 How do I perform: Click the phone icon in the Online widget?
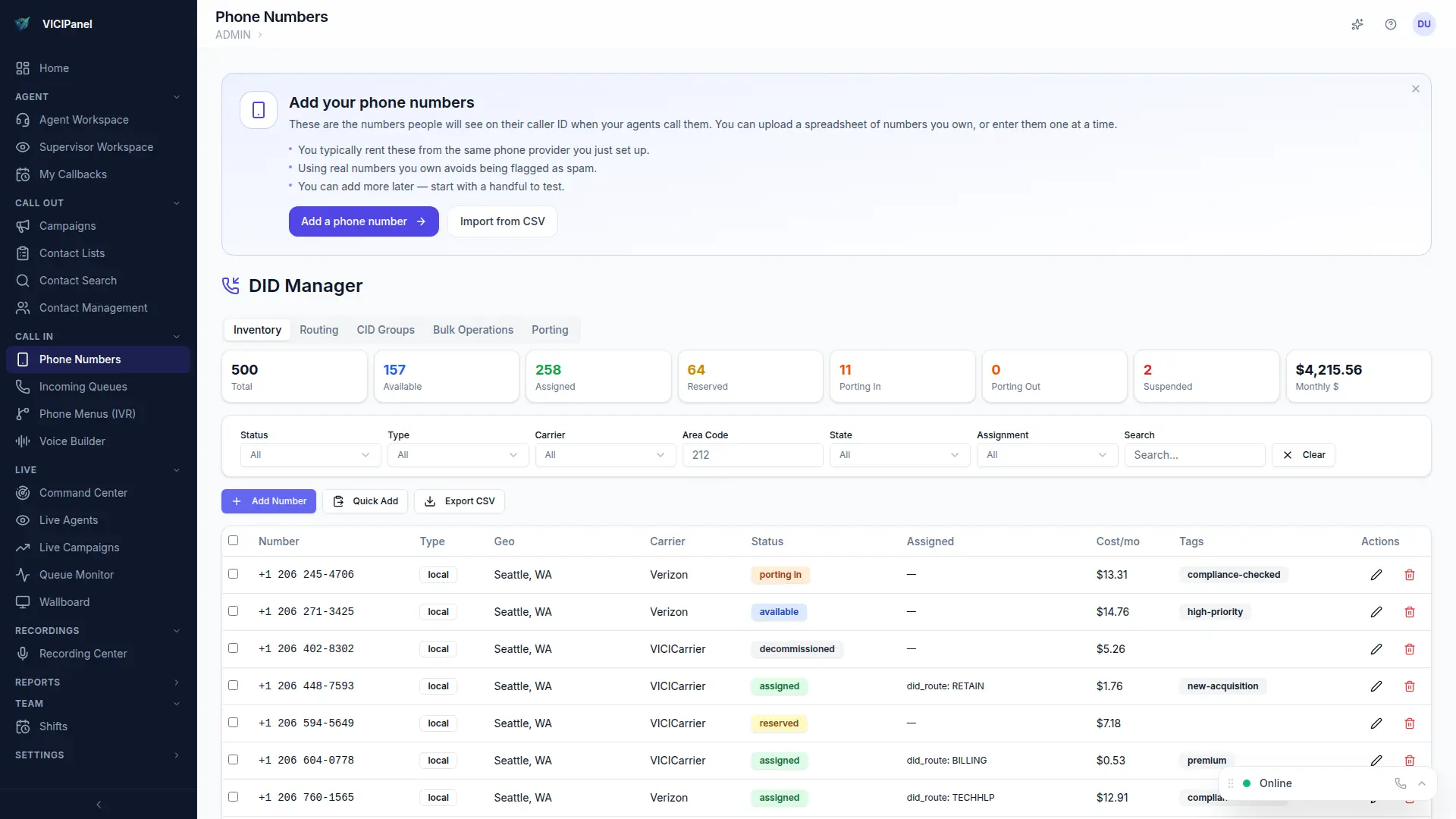click(1400, 783)
